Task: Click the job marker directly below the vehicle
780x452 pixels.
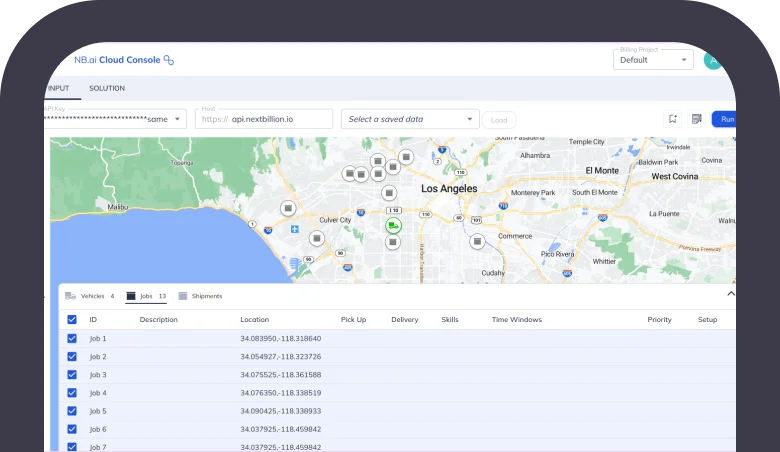Action: click(x=394, y=242)
